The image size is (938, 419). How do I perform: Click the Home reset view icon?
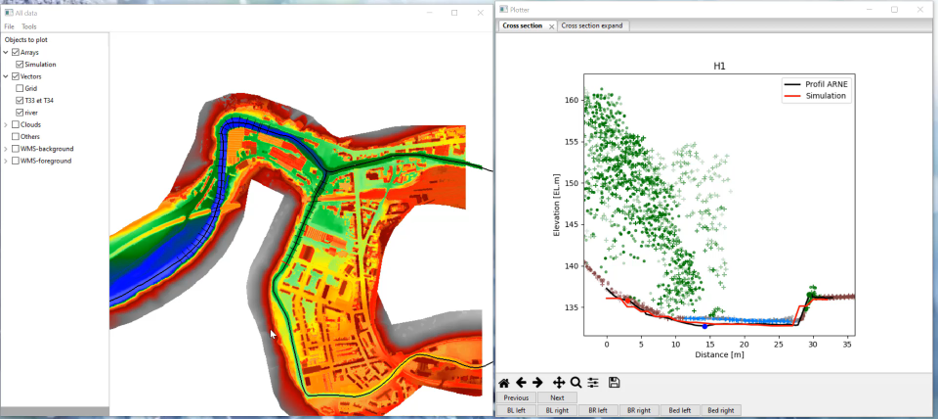tap(505, 382)
